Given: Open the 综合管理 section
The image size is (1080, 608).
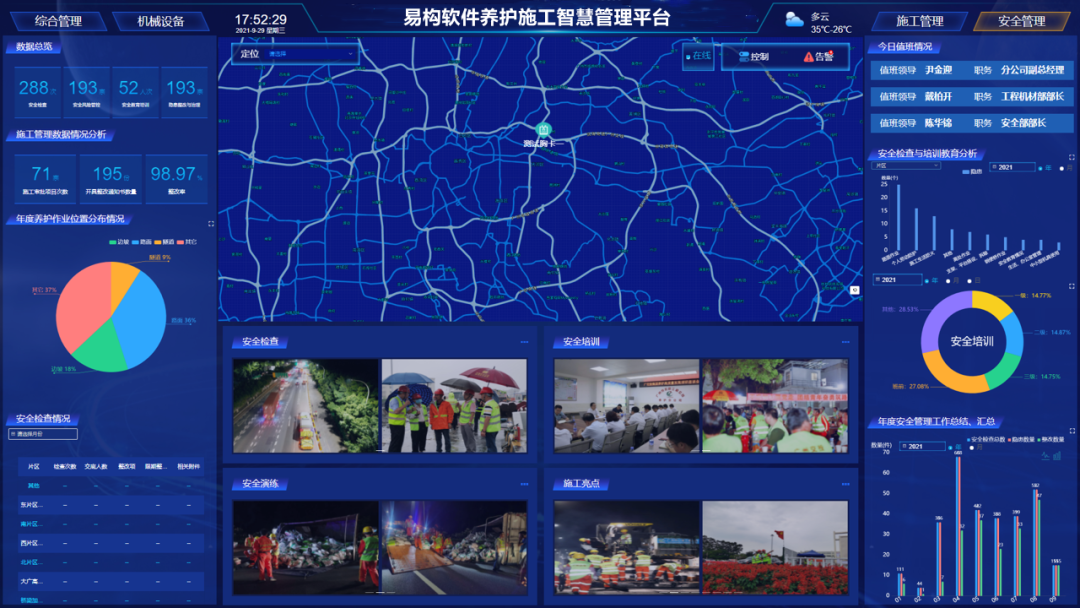Looking at the screenshot, I should click(58, 21).
